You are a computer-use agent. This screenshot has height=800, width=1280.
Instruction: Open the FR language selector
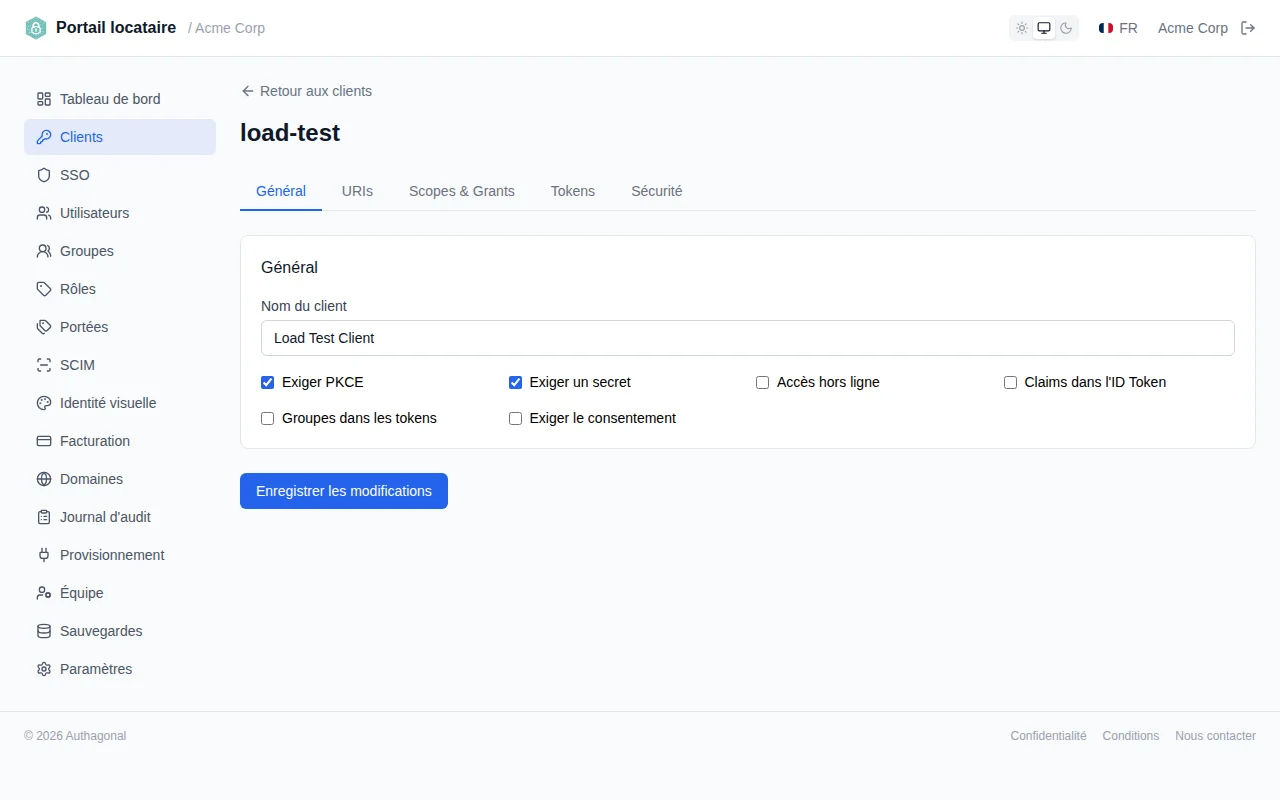(1118, 28)
